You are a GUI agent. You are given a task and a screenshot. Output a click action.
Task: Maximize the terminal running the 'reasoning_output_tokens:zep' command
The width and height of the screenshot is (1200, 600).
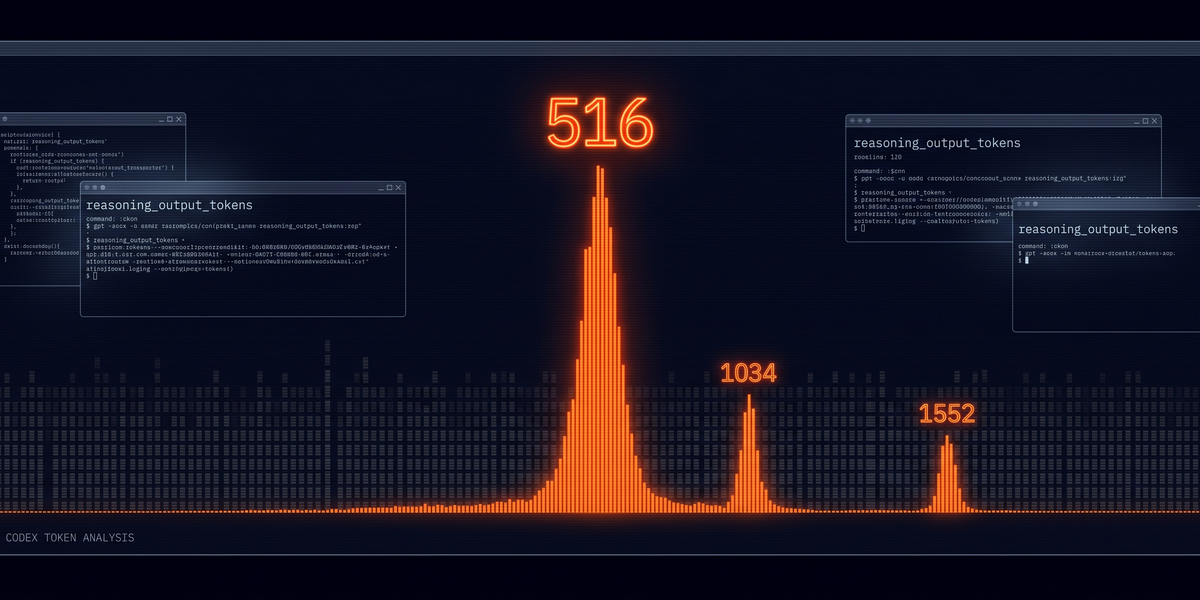click(388, 187)
